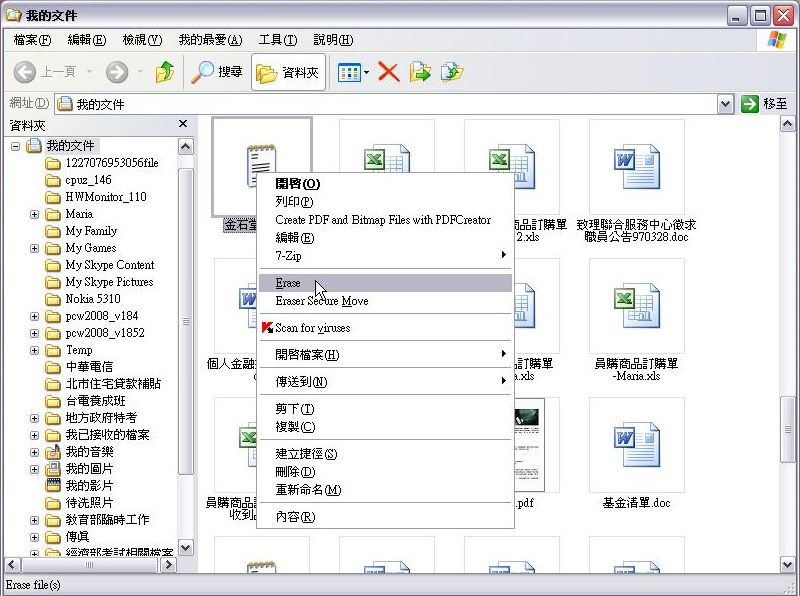800x596 pixels.
Task: Expand the My Games folder node
Action: 34,249
